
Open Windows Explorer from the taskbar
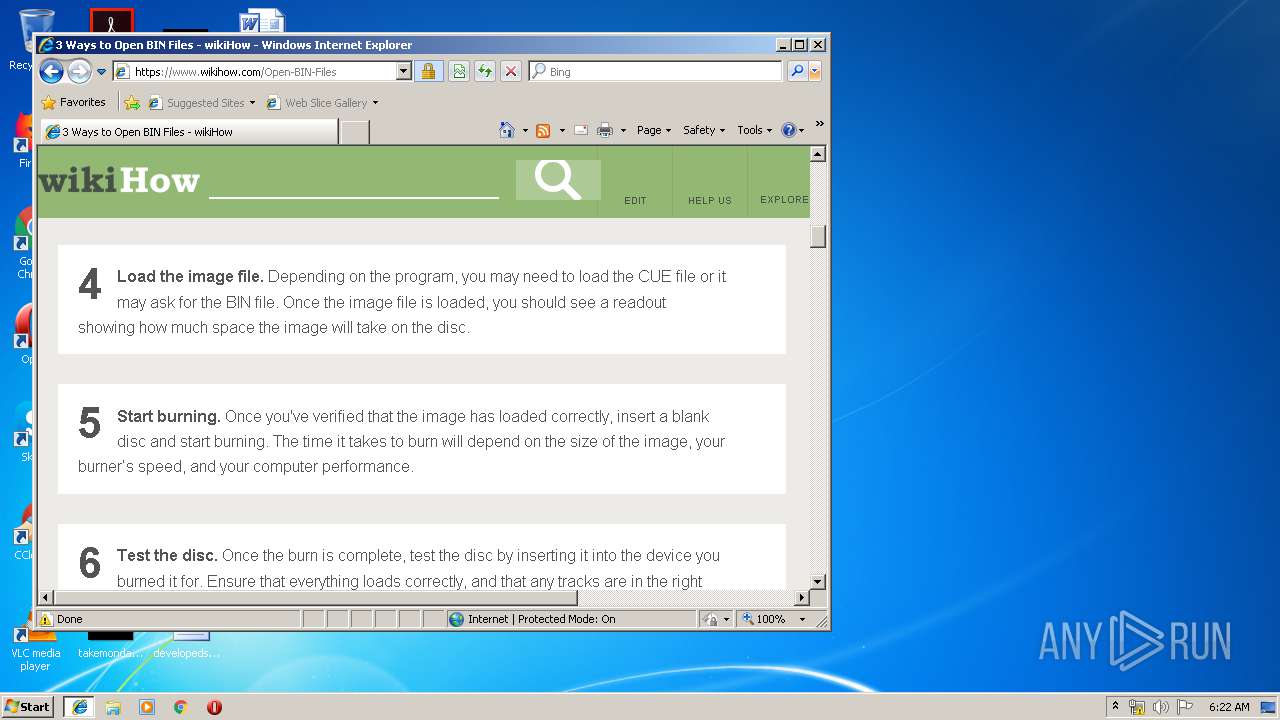(113, 707)
